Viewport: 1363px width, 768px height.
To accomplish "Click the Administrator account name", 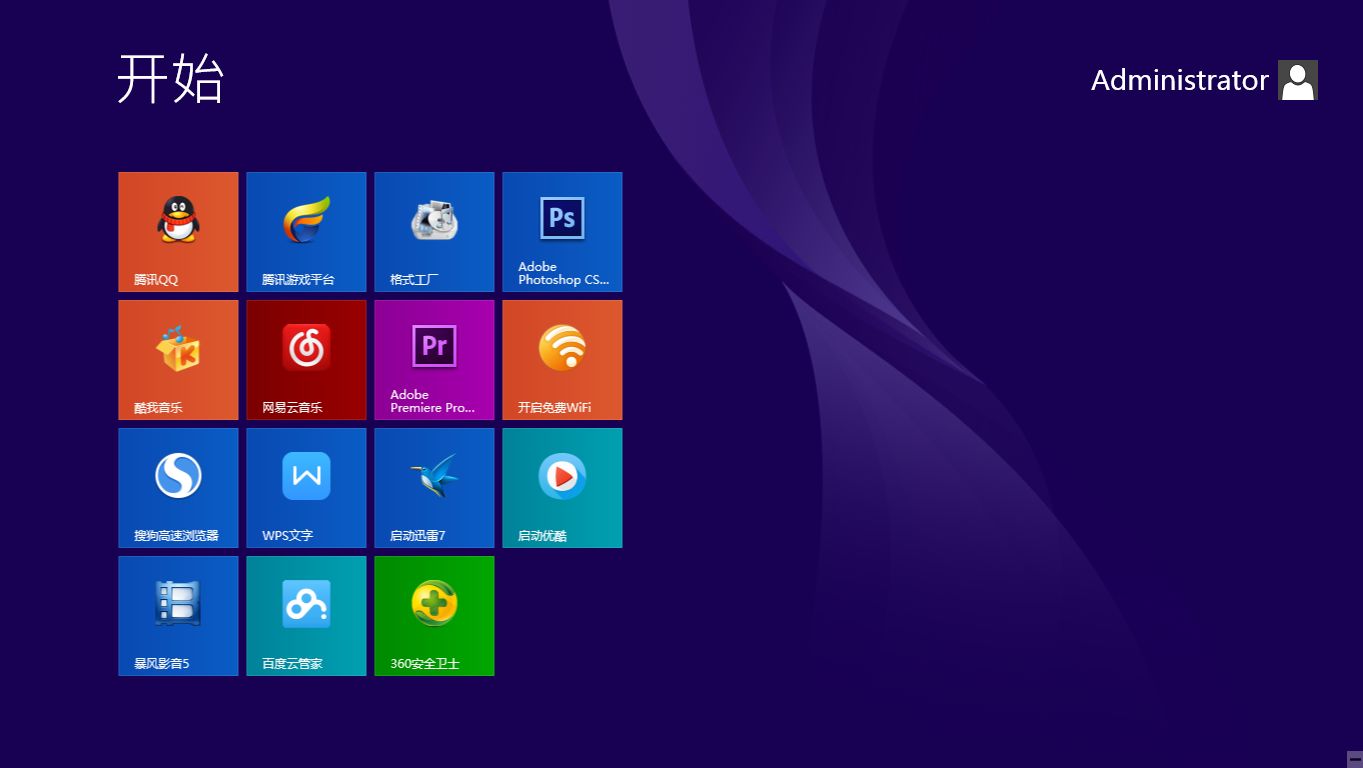I will pyautogui.click(x=1180, y=80).
